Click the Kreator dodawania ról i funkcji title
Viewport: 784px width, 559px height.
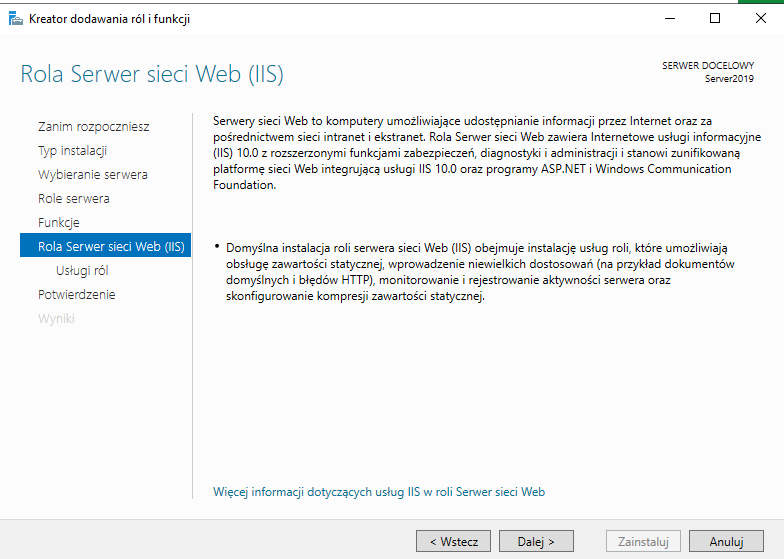pyautogui.click(x=110, y=19)
